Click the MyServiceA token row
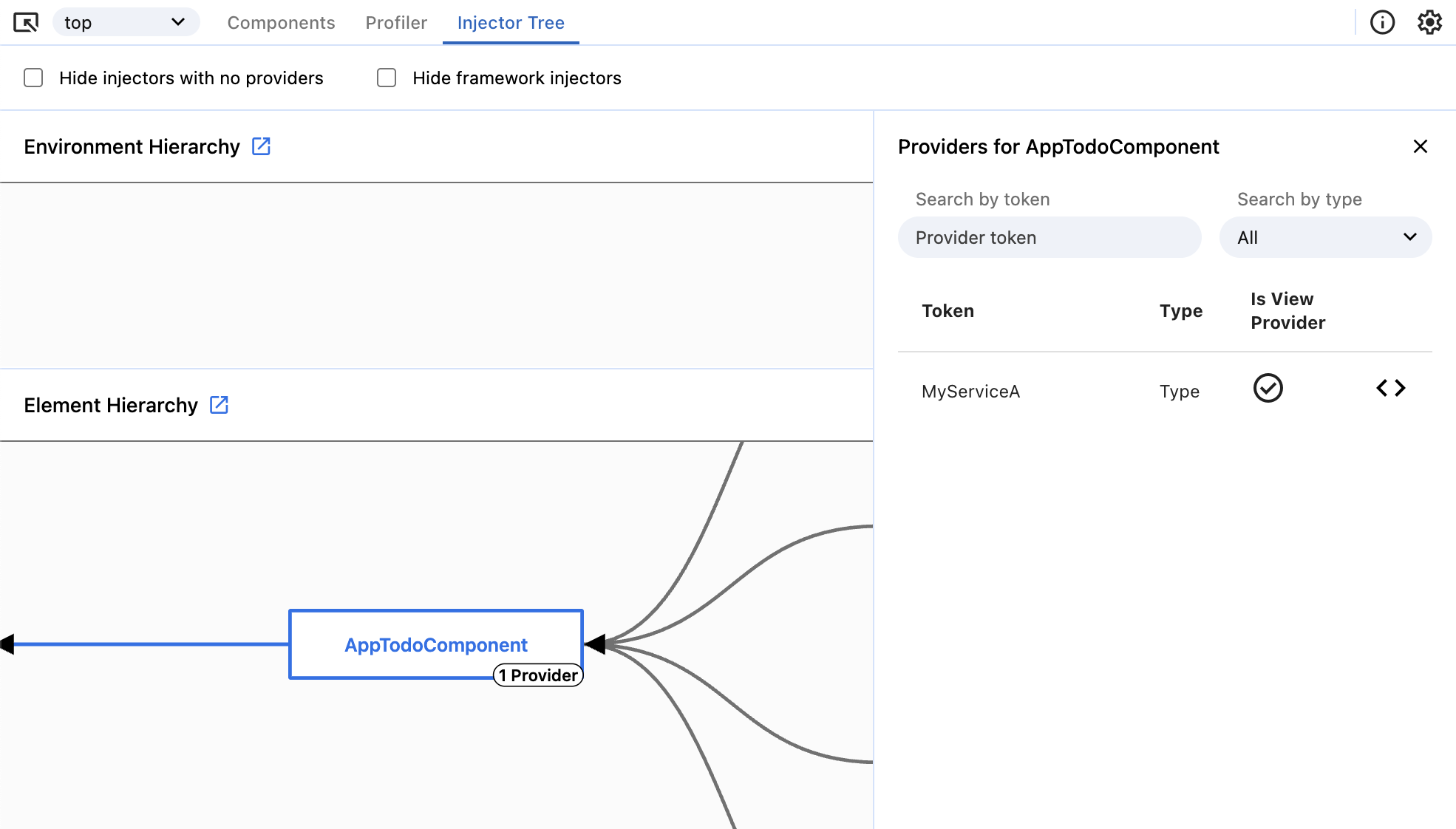 [x=970, y=392]
